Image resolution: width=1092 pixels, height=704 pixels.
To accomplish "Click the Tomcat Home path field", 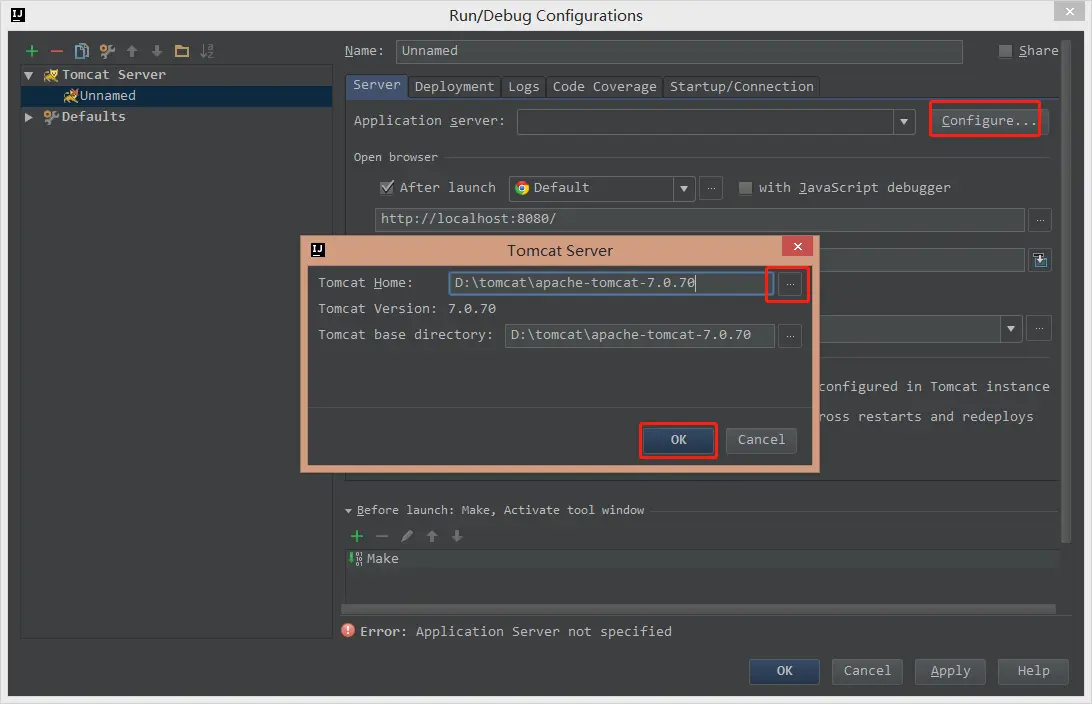I will click(x=610, y=283).
